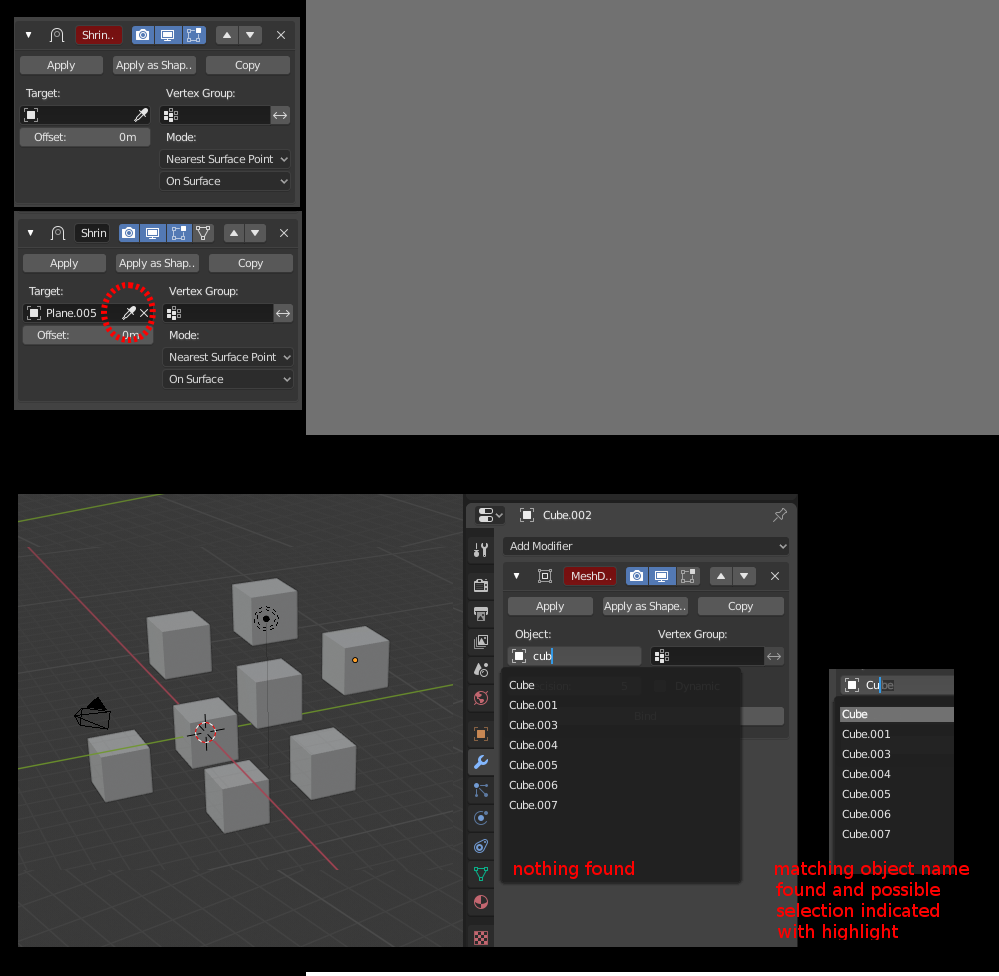This screenshot has height=976, width=999.
Task: Click Apply in the Plane.005 Shrinkwrap panel
Action: point(64,263)
